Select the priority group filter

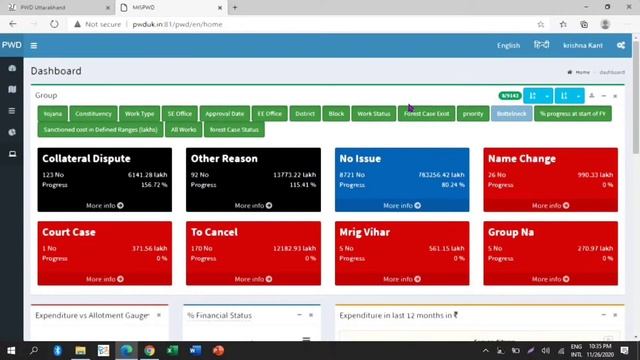(473, 114)
